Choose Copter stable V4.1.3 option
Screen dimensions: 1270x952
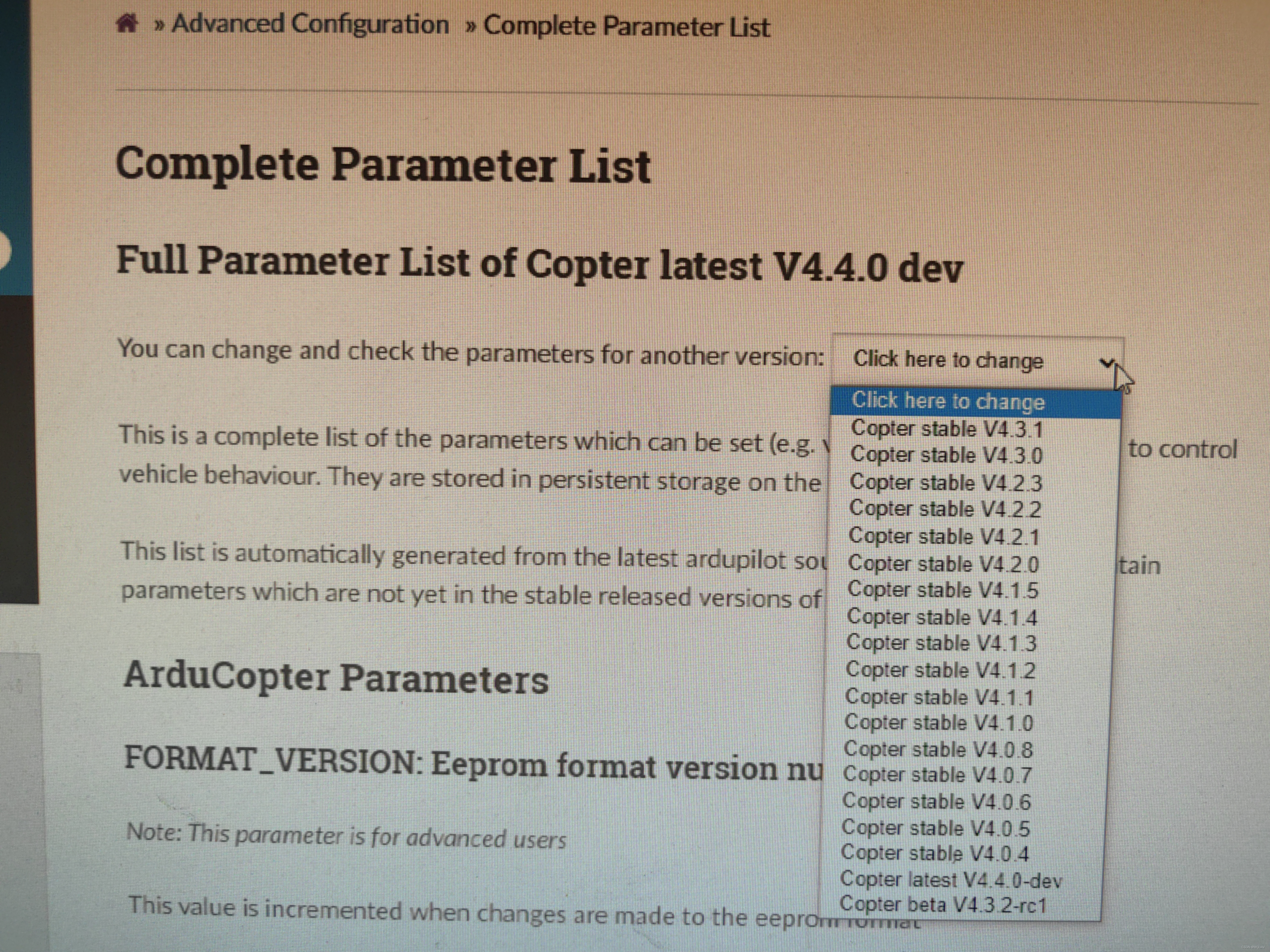(942, 643)
